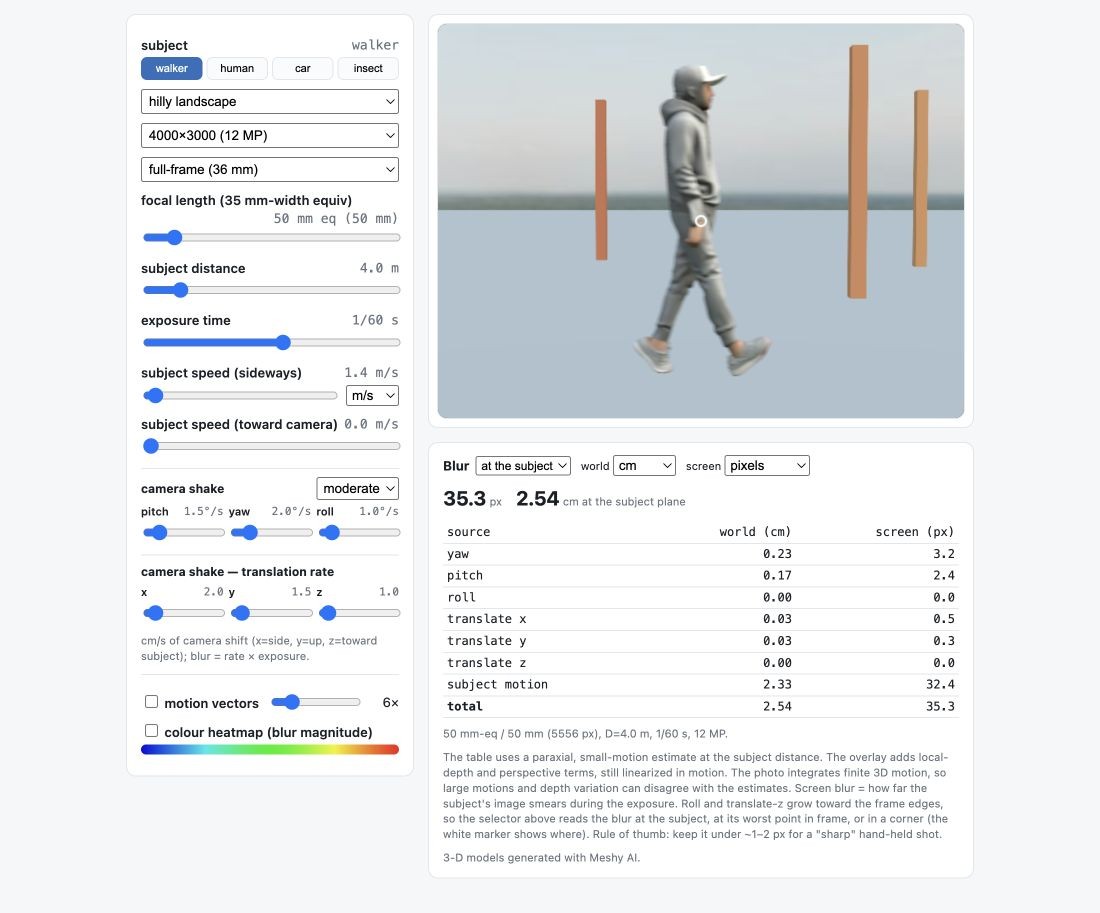
Task: Click the '50 mm eq (50 mm)' focal length value
Action: [x=336, y=218]
